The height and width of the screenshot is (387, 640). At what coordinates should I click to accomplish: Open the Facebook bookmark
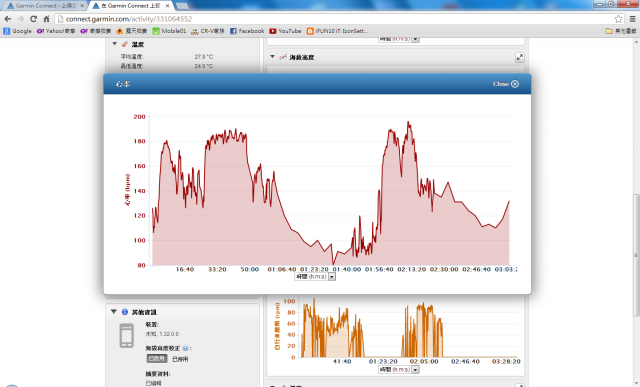tap(247, 31)
